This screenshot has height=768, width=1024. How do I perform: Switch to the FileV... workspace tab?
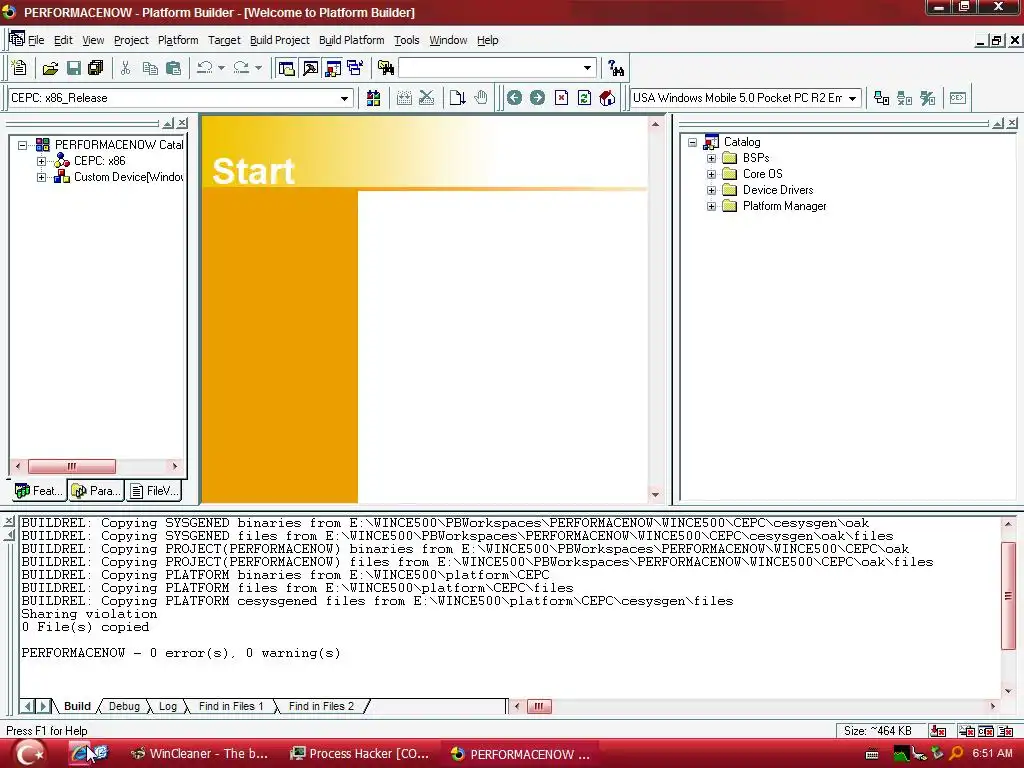point(153,490)
